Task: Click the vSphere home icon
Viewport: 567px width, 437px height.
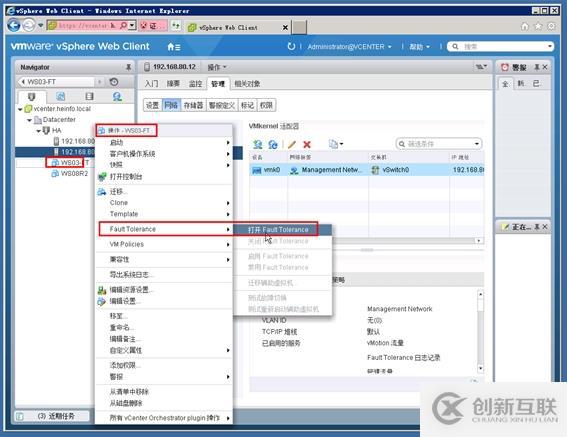Action: 174,47
